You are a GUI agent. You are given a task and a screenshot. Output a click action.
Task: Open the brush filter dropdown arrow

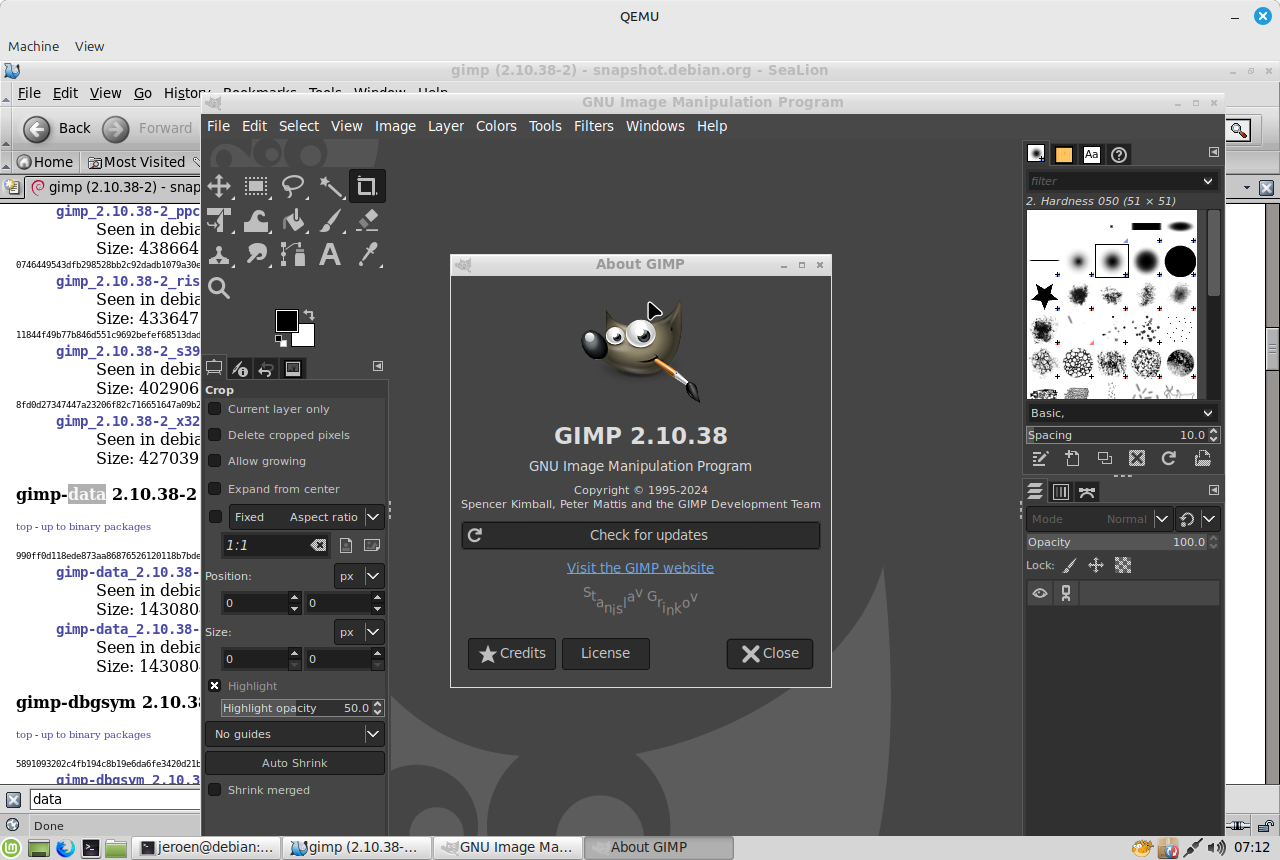(1208, 181)
